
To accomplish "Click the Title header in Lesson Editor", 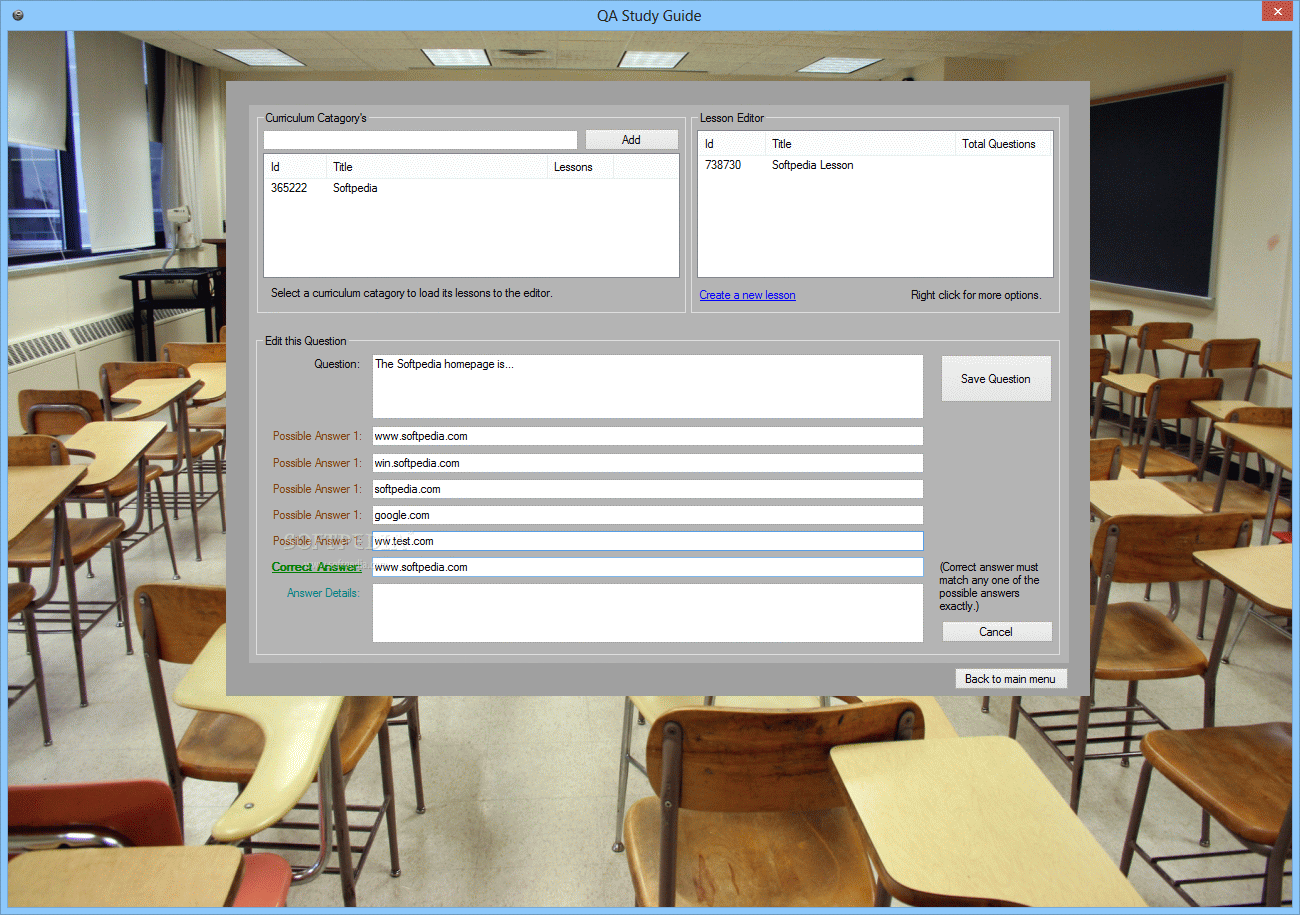I will tap(861, 144).
